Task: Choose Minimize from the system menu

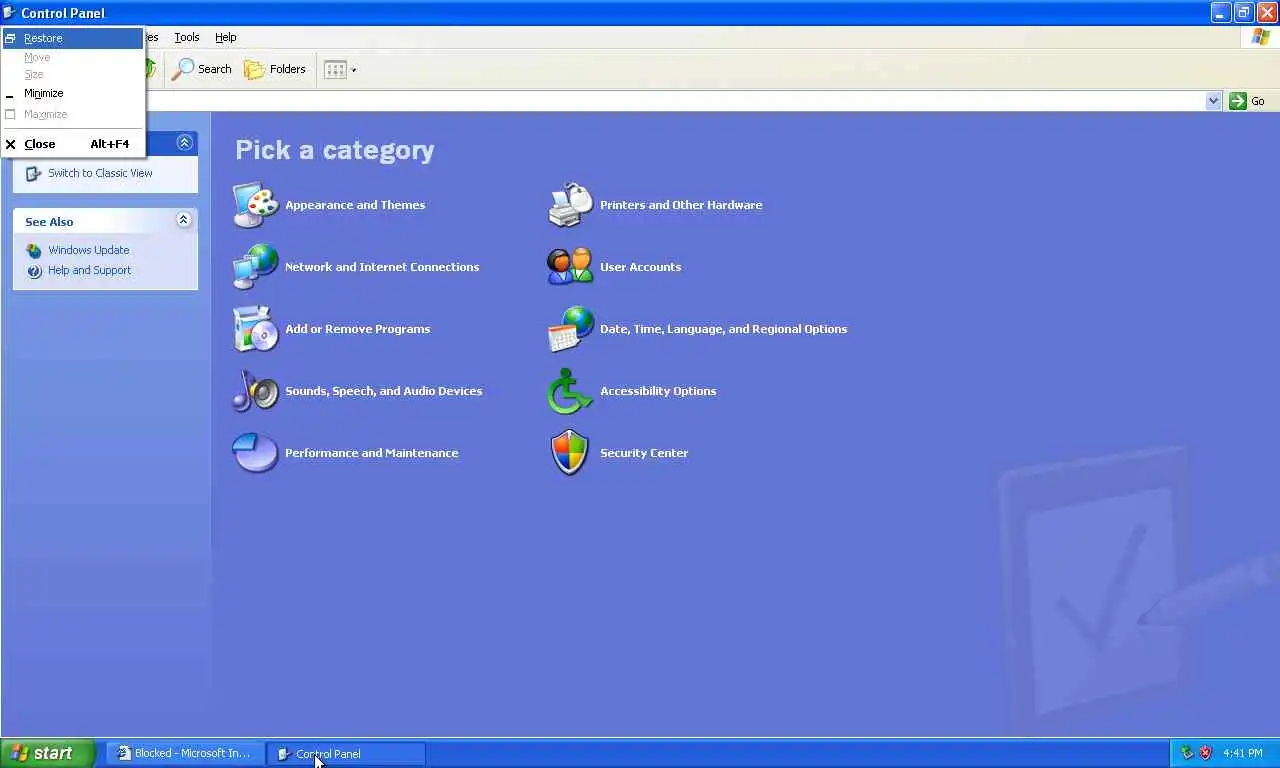Action: [73, 93]
